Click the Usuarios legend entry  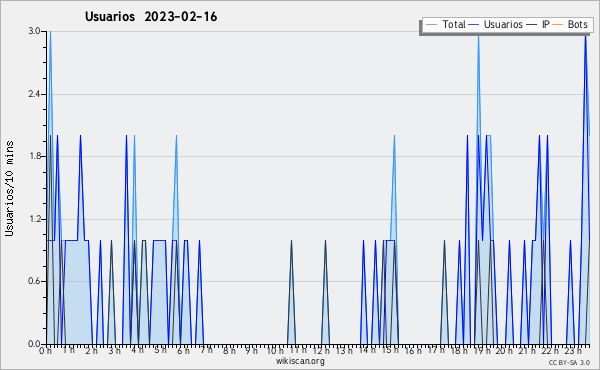click(496, 24)
